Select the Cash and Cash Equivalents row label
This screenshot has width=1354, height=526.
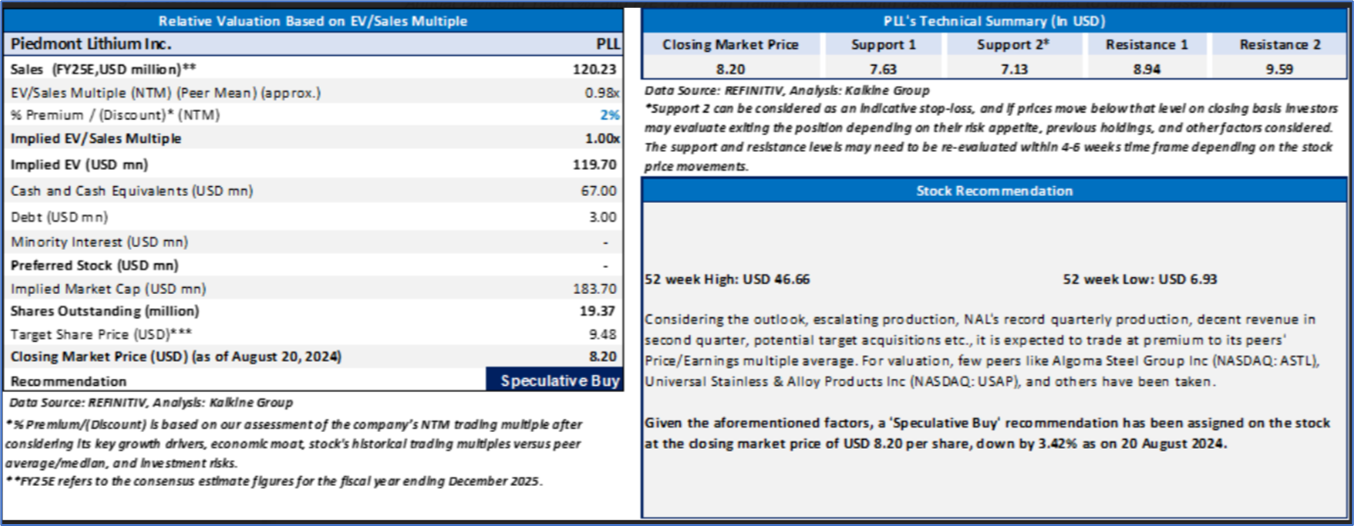point(131,190)
